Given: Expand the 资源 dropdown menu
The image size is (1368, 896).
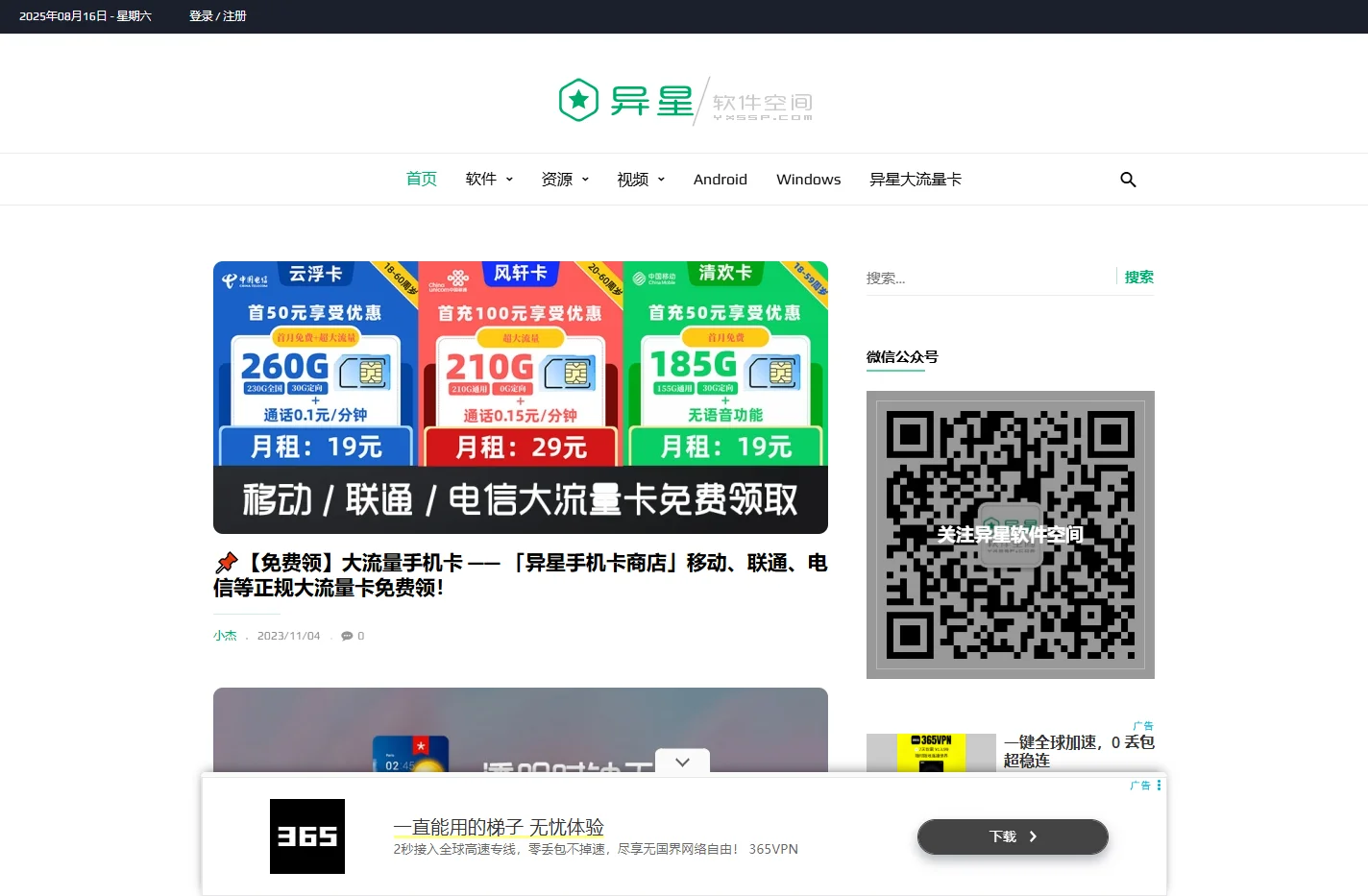Looking at the screenshot, I should pos(565,179).
